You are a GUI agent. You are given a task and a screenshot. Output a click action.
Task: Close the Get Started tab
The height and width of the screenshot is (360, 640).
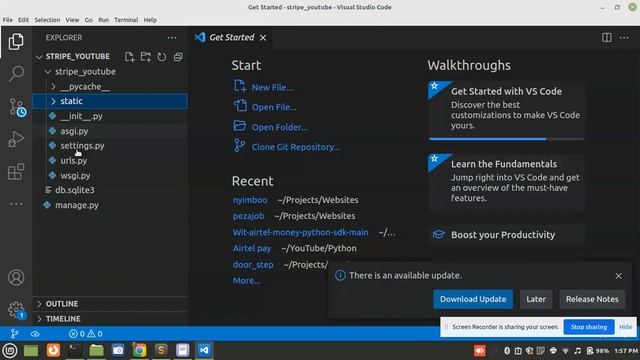[263, 38]
